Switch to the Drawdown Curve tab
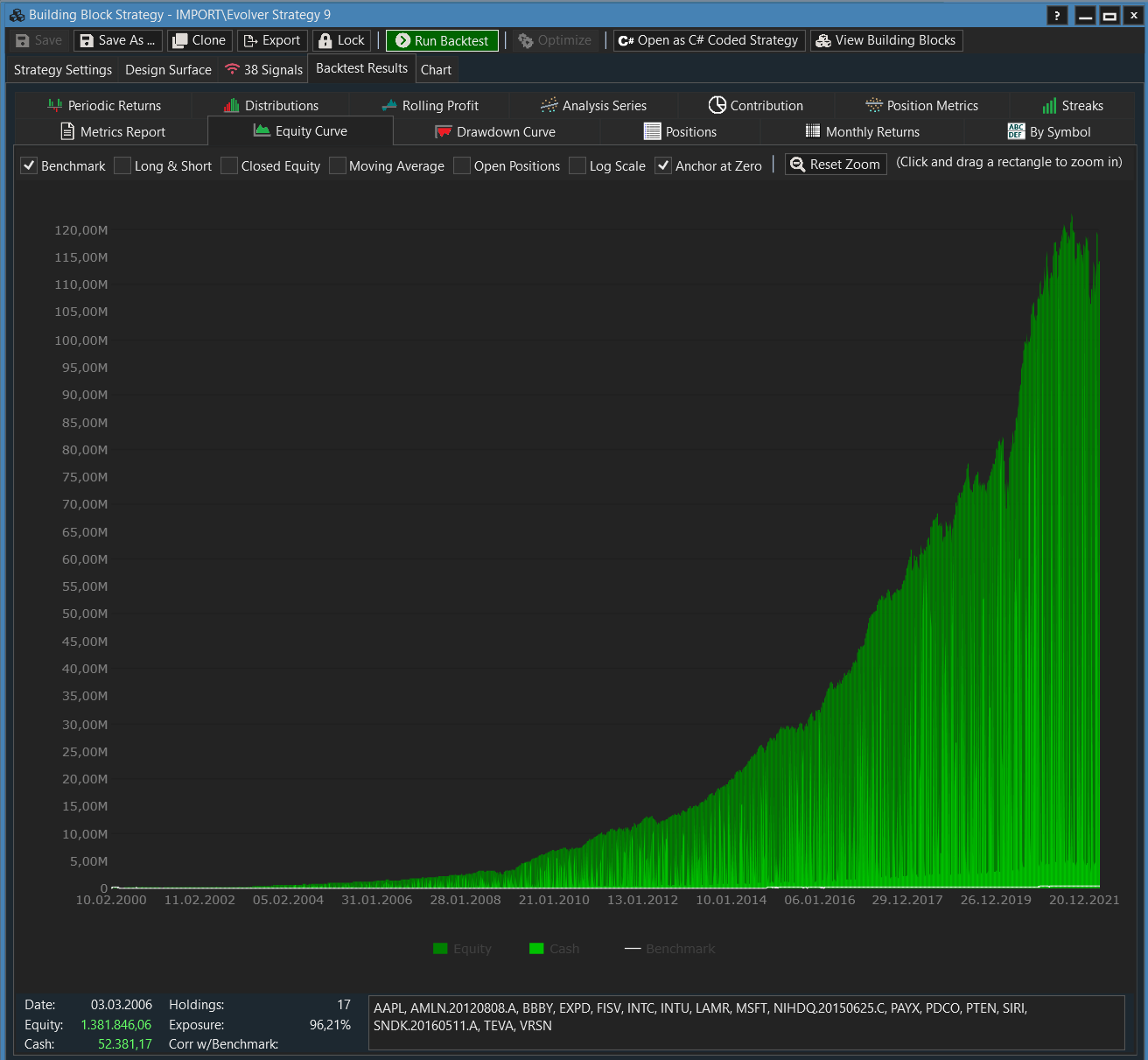1148x1060 pixels. click(495, 131)
